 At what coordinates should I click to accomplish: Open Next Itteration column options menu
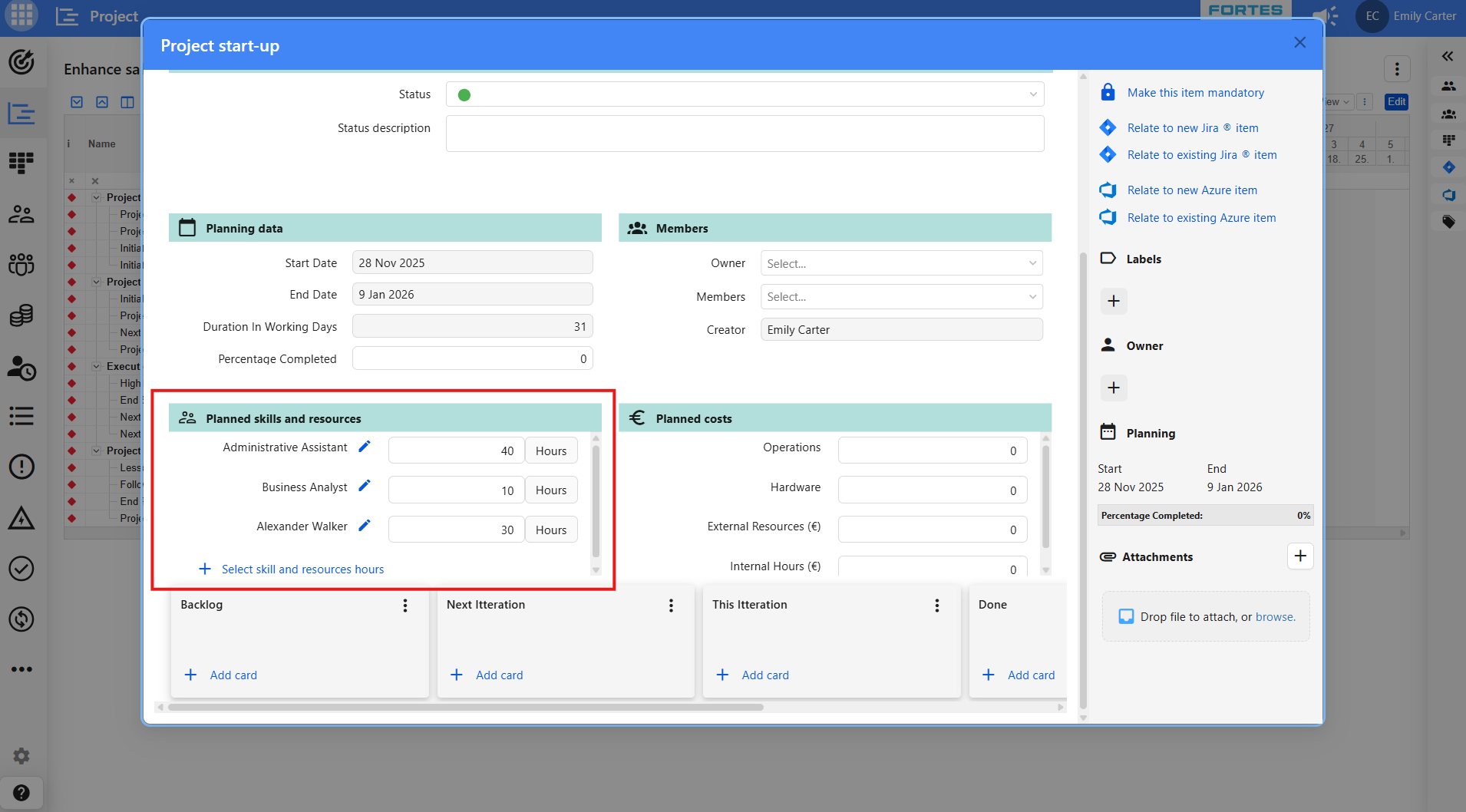click(671, 606)
